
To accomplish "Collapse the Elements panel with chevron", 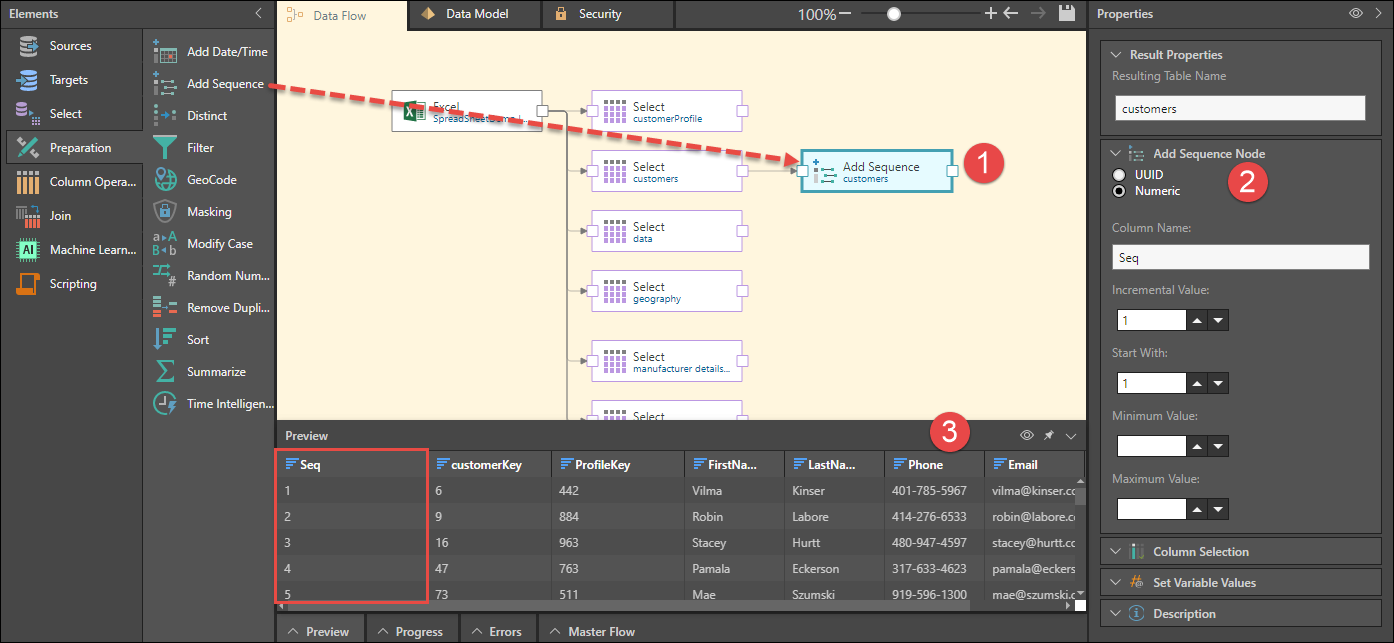I will (259, 14).
